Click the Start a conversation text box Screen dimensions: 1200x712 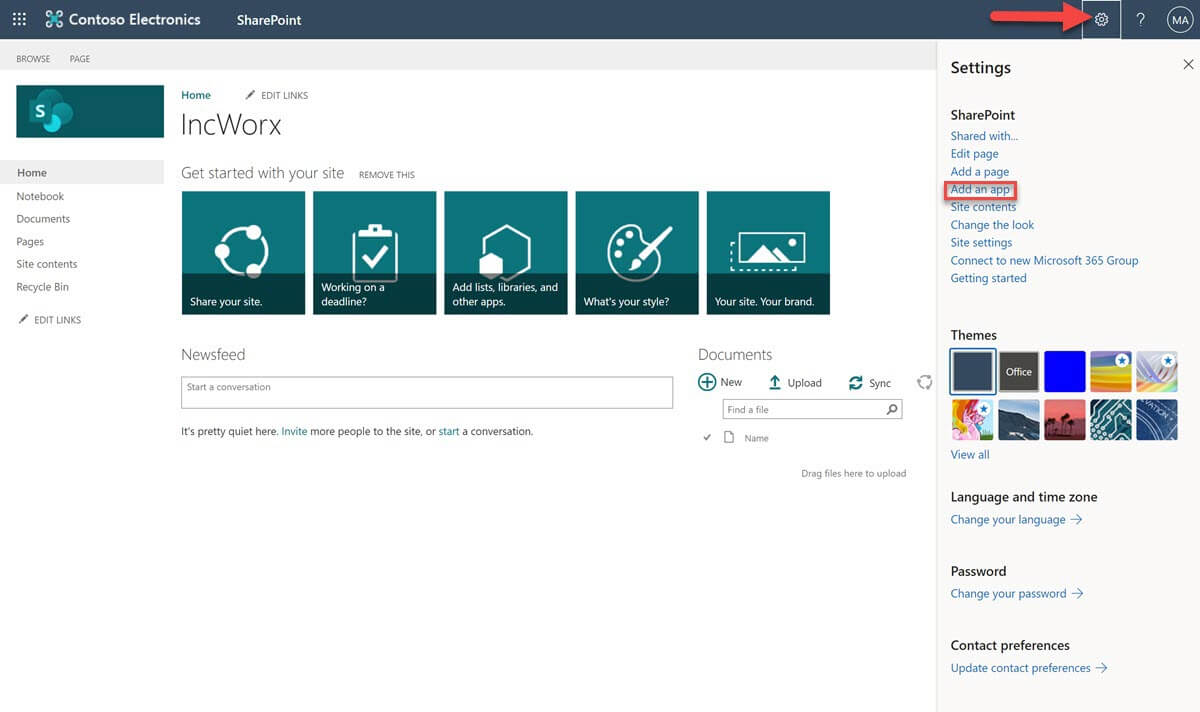pos(427,392)
